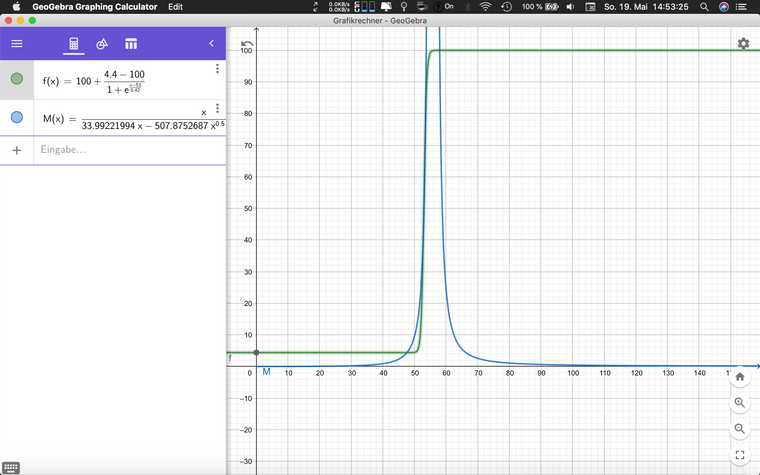760x475 pixels.
Task: Show the on-screen virtual keyboard
Action: click(x=11, y=467)
